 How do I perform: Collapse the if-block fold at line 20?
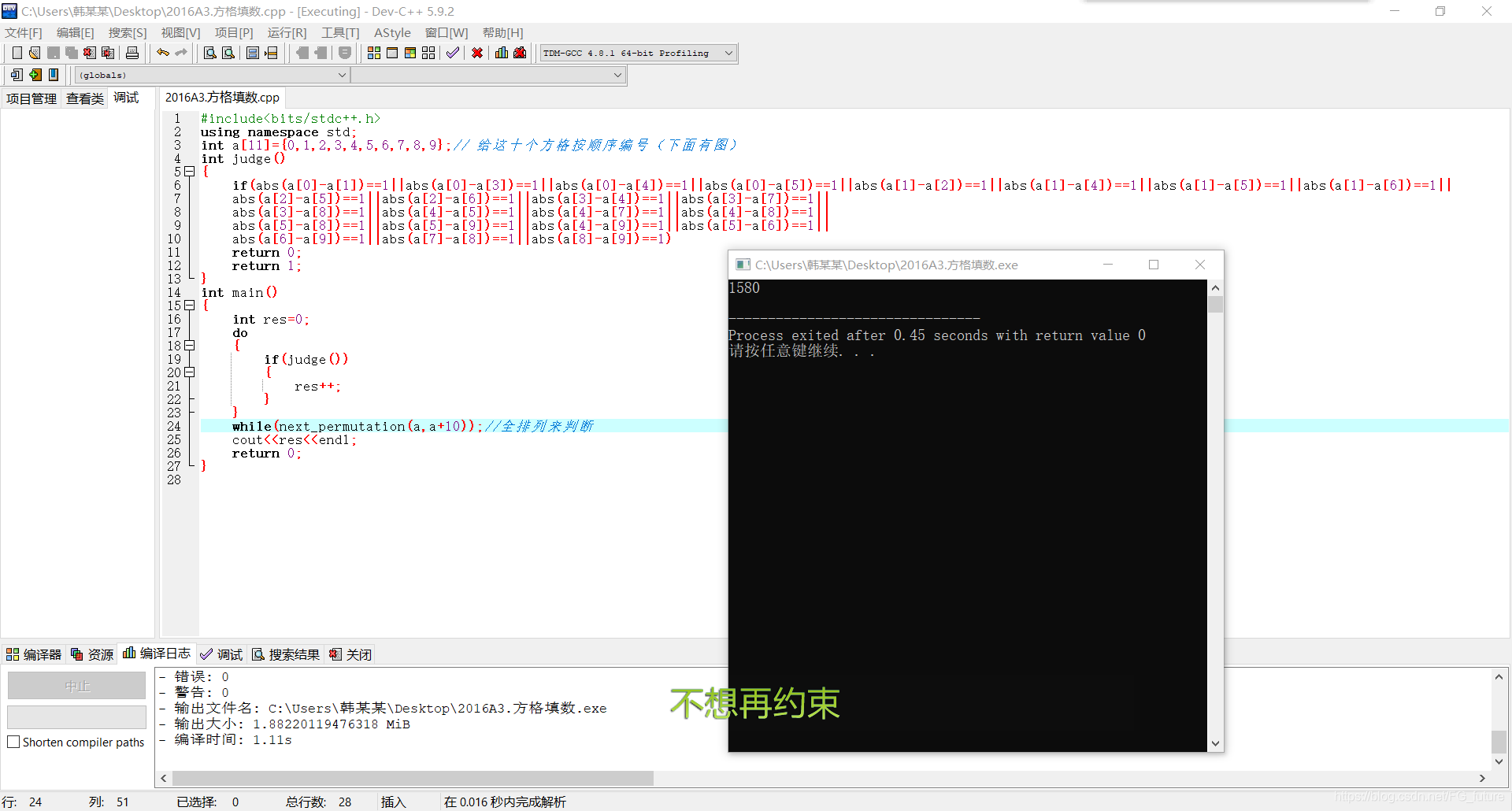tap(190, 372)
